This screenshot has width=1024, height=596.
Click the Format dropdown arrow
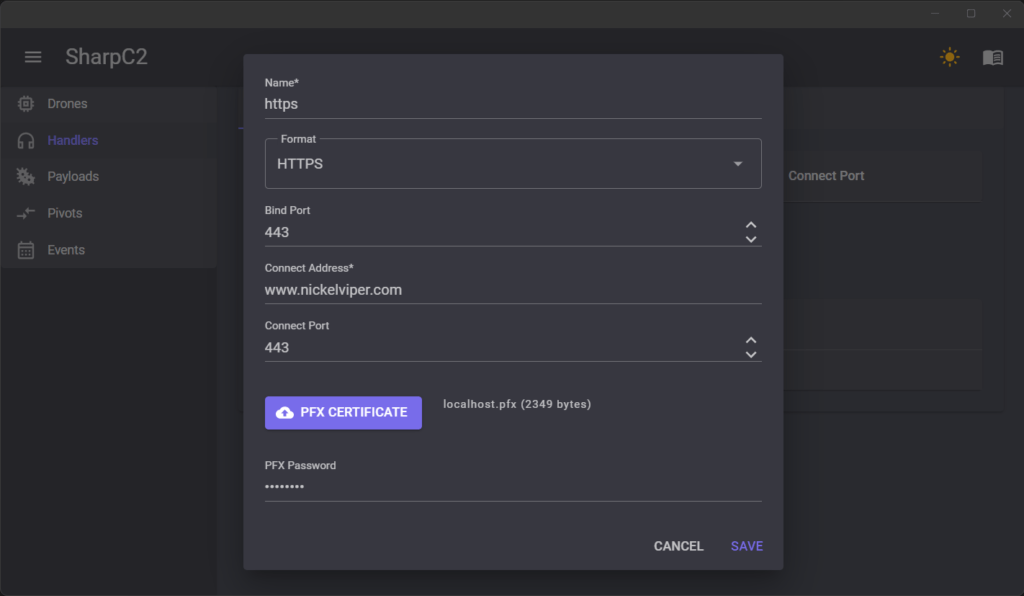point(738,164)
